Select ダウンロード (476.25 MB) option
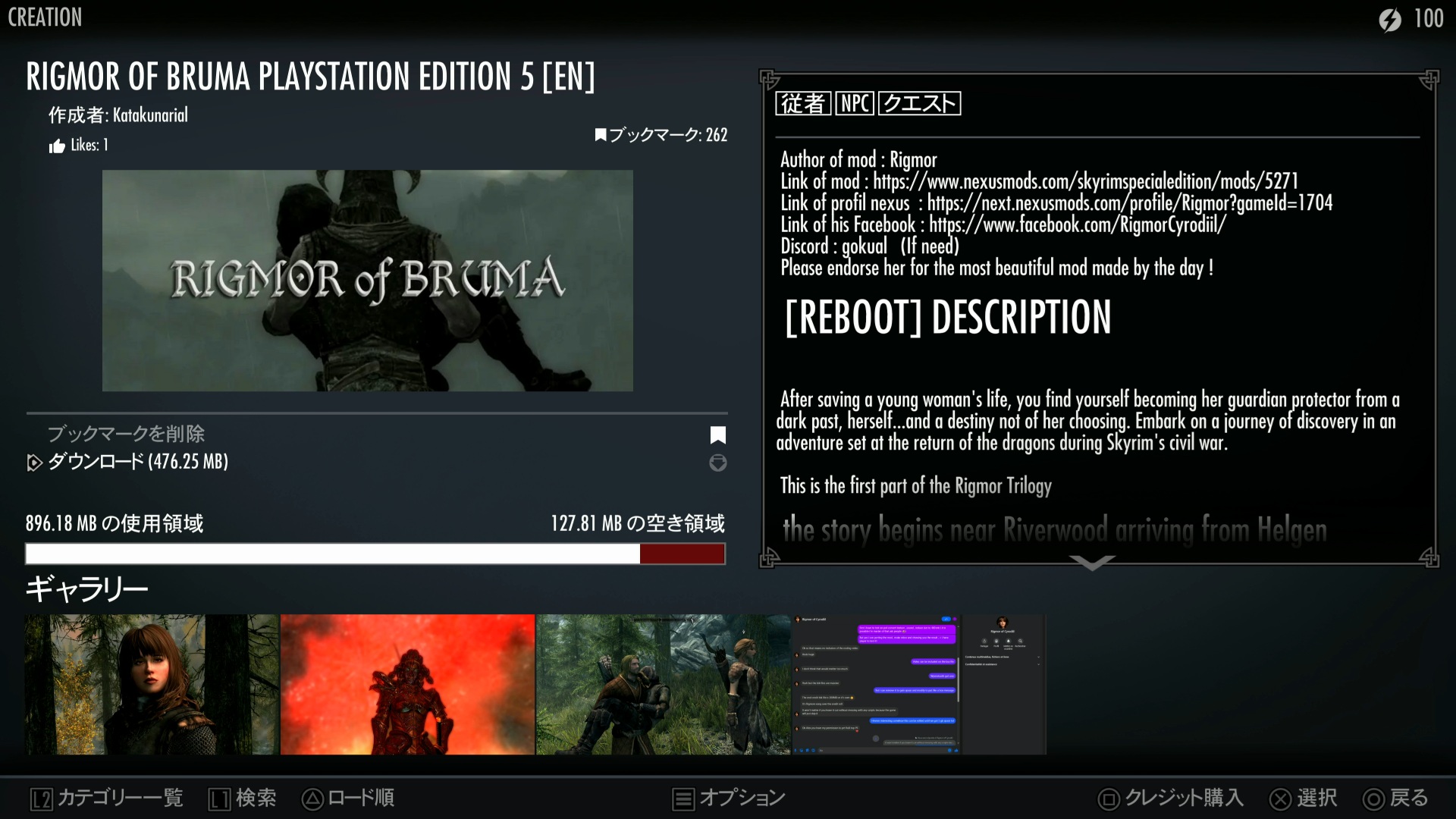 (138, 462)
